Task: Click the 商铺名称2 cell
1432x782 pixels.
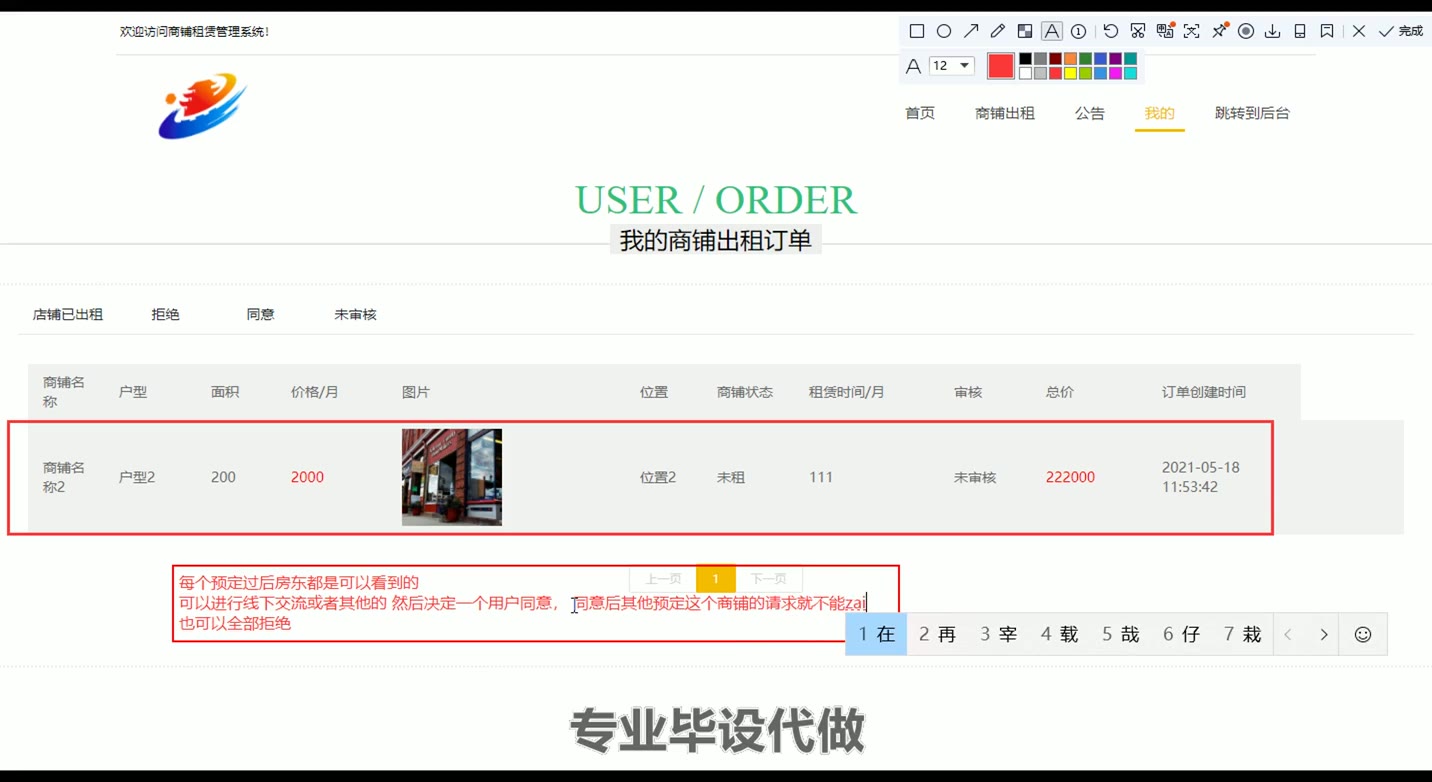Action: click(x=64, y=477)
